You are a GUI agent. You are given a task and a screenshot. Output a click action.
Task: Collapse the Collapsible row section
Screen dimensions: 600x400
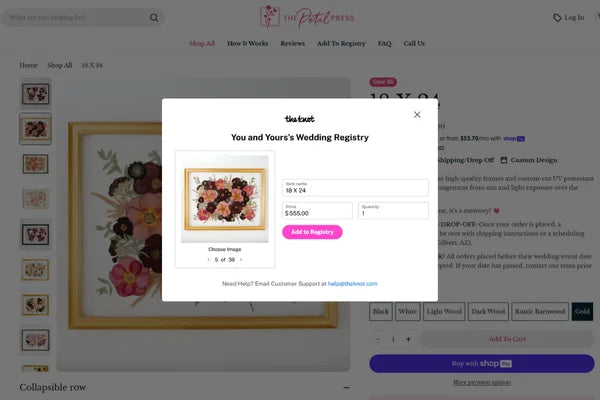click(346, 387)
